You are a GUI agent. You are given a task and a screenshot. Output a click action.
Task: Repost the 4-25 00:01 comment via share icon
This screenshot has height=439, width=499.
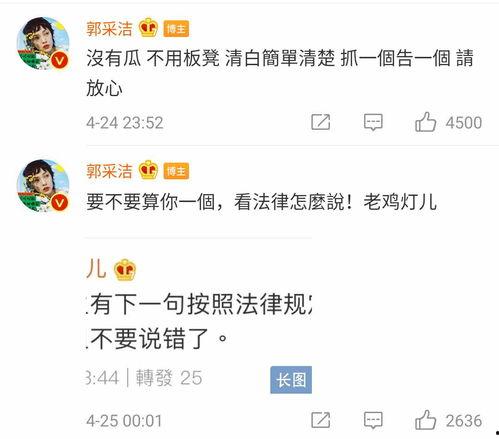click(x=321, y=420)
